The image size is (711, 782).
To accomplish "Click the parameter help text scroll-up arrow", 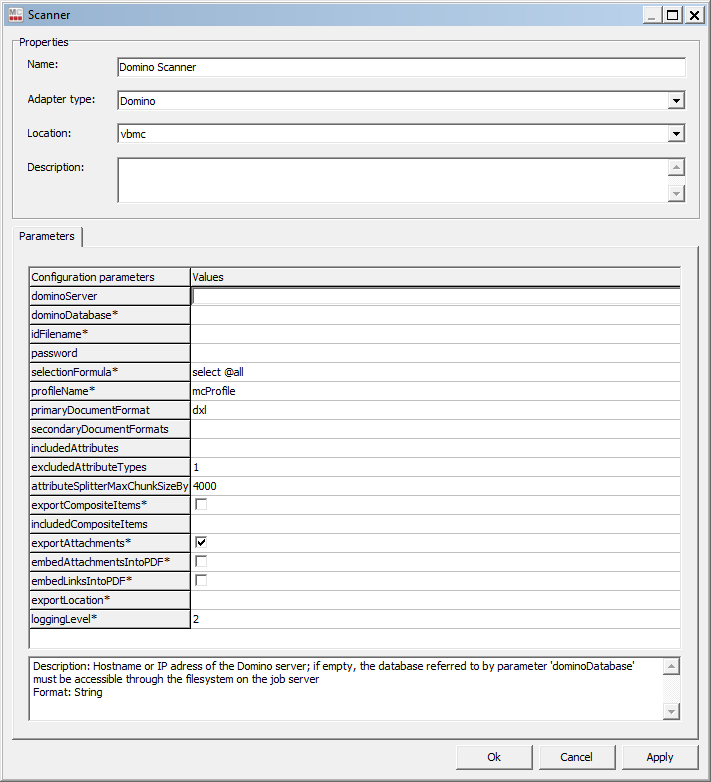I will (x=671, y=667).
